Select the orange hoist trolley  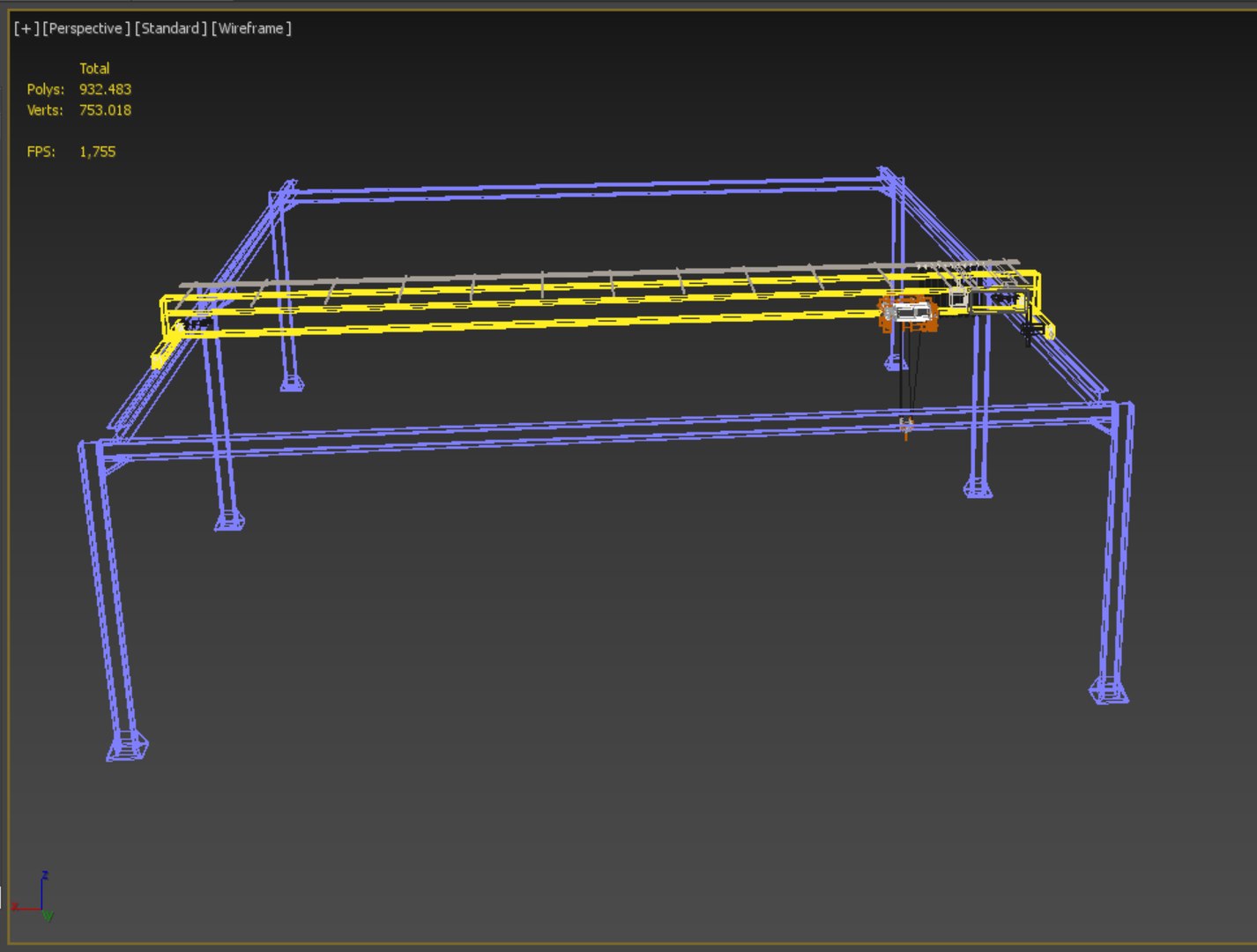point(907,314)
